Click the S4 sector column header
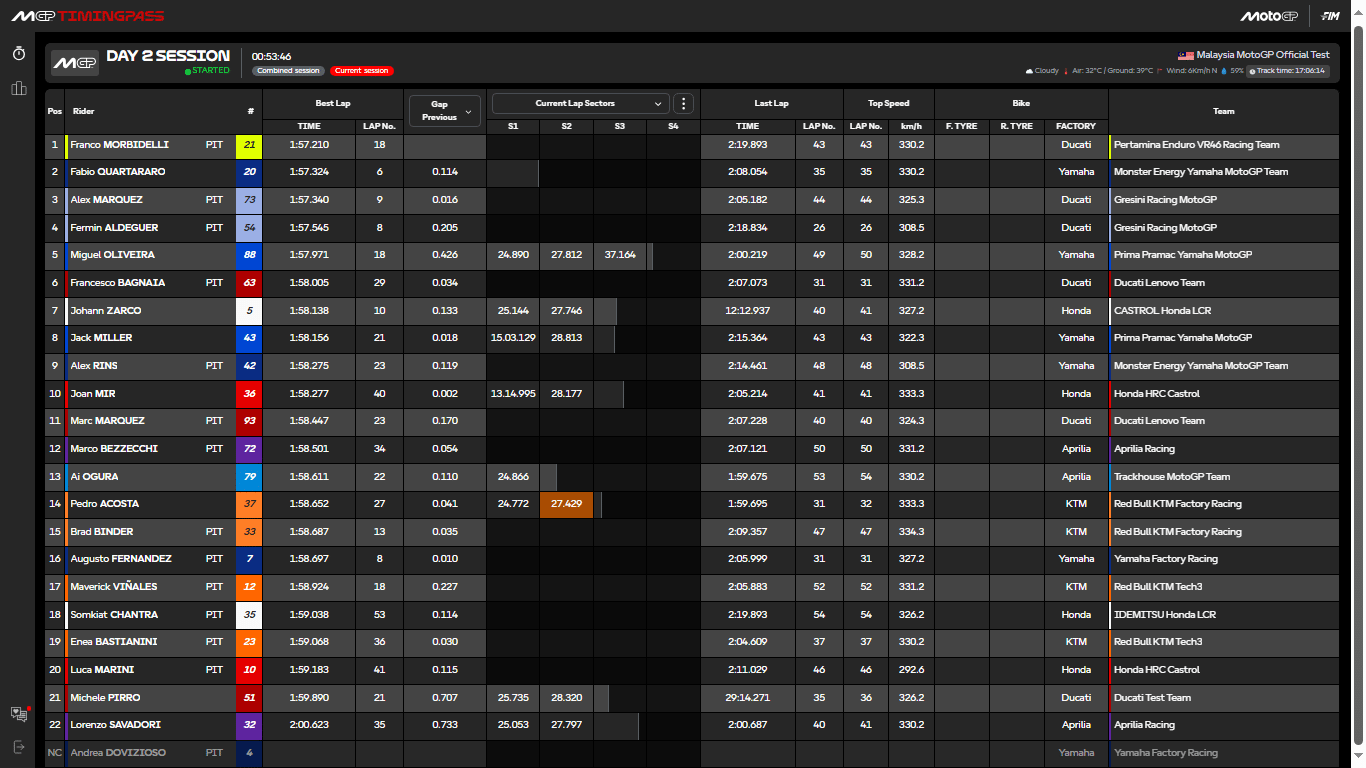Screen dimensions: 1366x768 (673, 126)
